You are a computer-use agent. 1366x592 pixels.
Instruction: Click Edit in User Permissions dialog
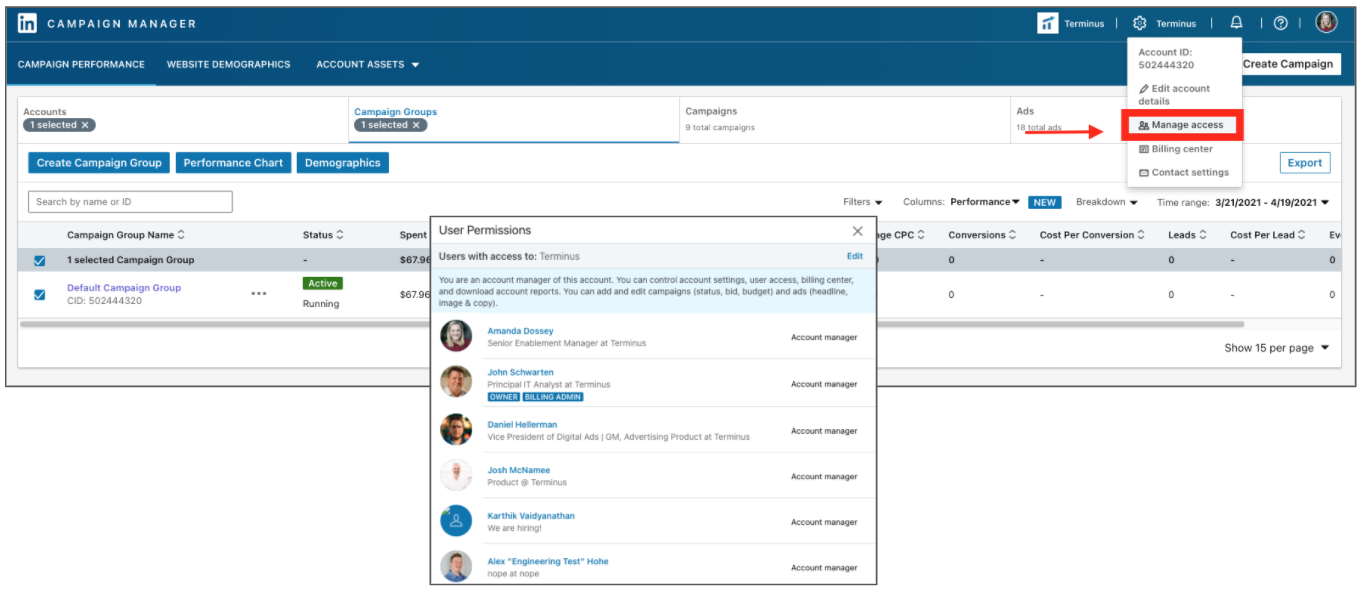855,256
